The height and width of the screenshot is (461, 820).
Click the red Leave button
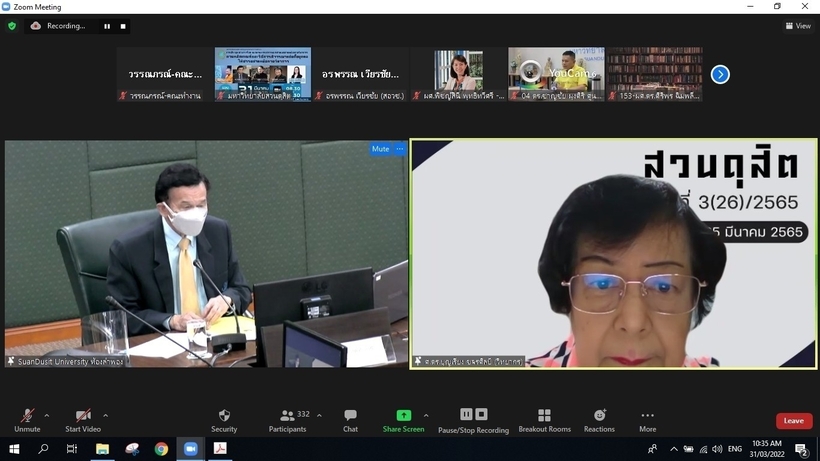click(x=793, y=421)
